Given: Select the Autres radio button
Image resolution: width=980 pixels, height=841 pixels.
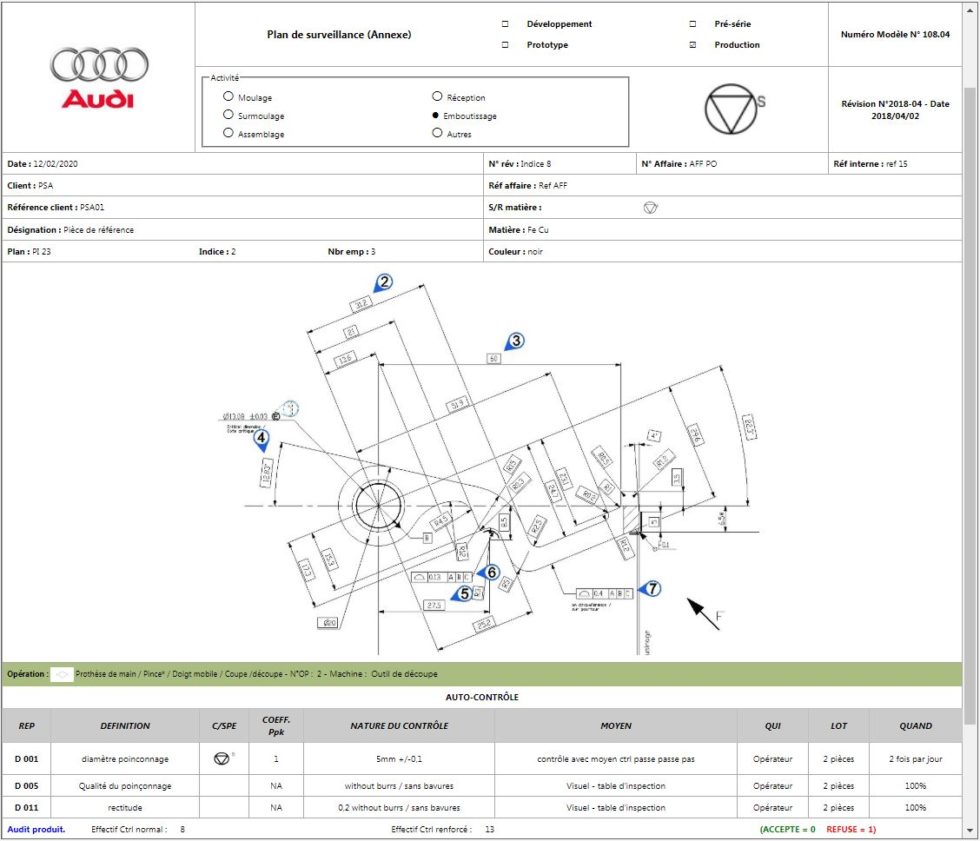Looking at the screenshot, I should click(437, 132).
